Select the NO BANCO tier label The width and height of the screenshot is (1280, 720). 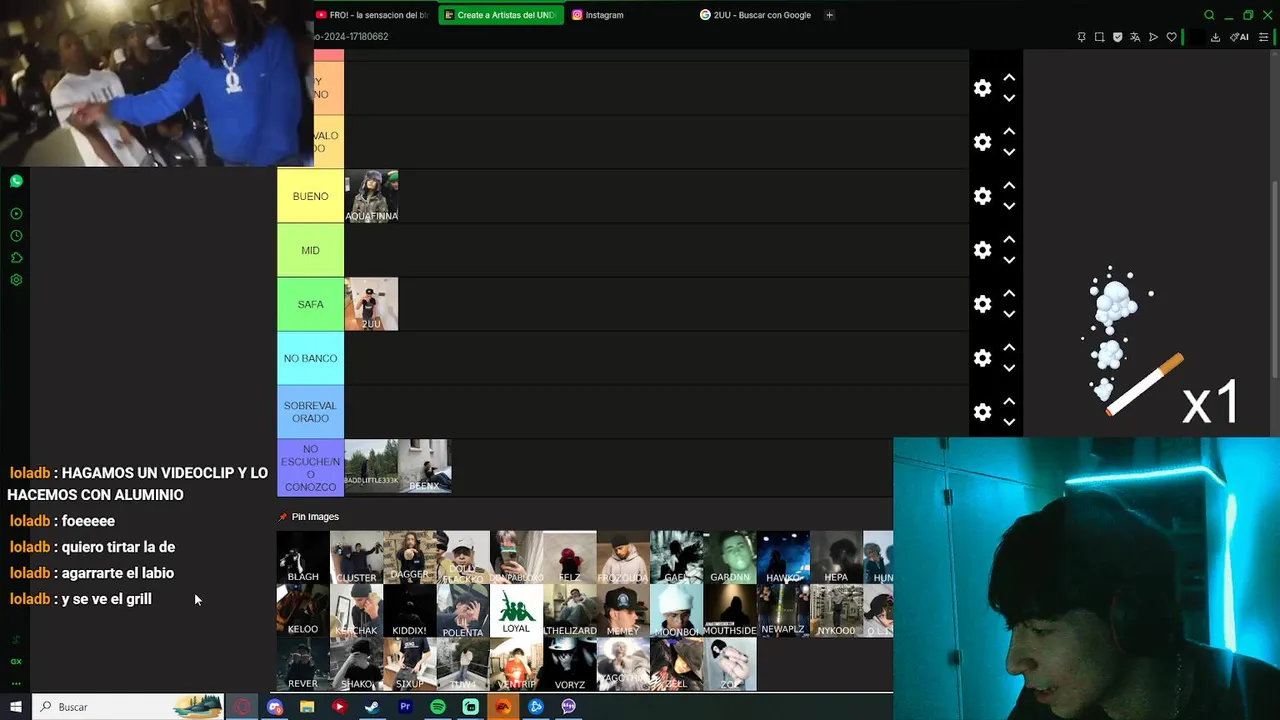[x=310, y=358]
